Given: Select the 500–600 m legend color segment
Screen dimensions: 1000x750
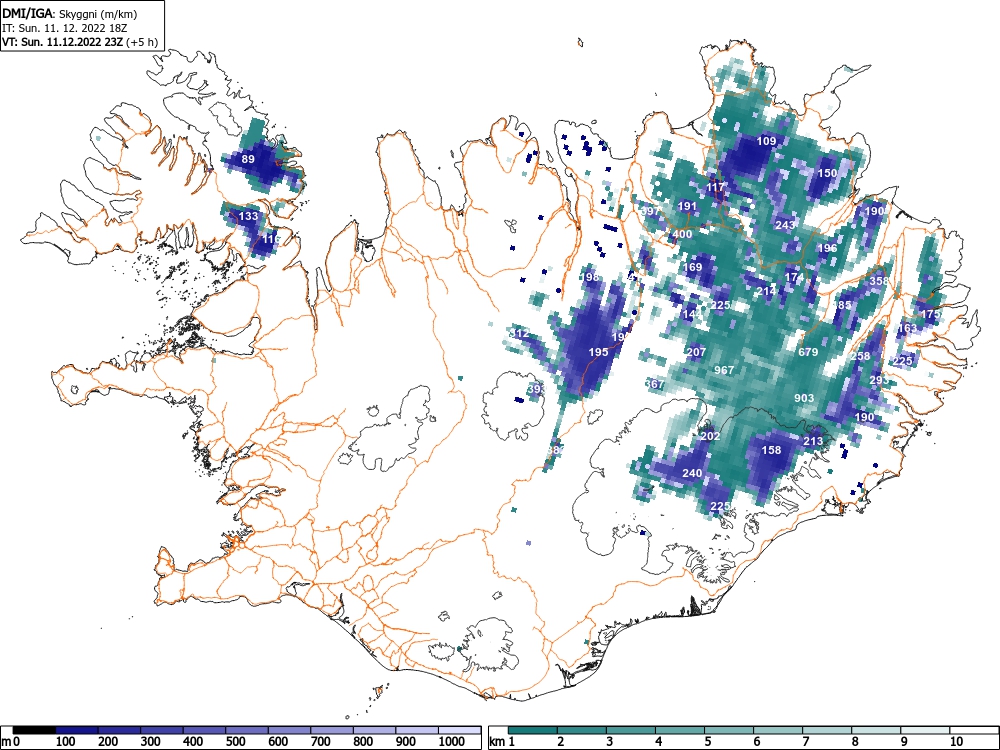Looking at the screenshot, I should [247, 730].
